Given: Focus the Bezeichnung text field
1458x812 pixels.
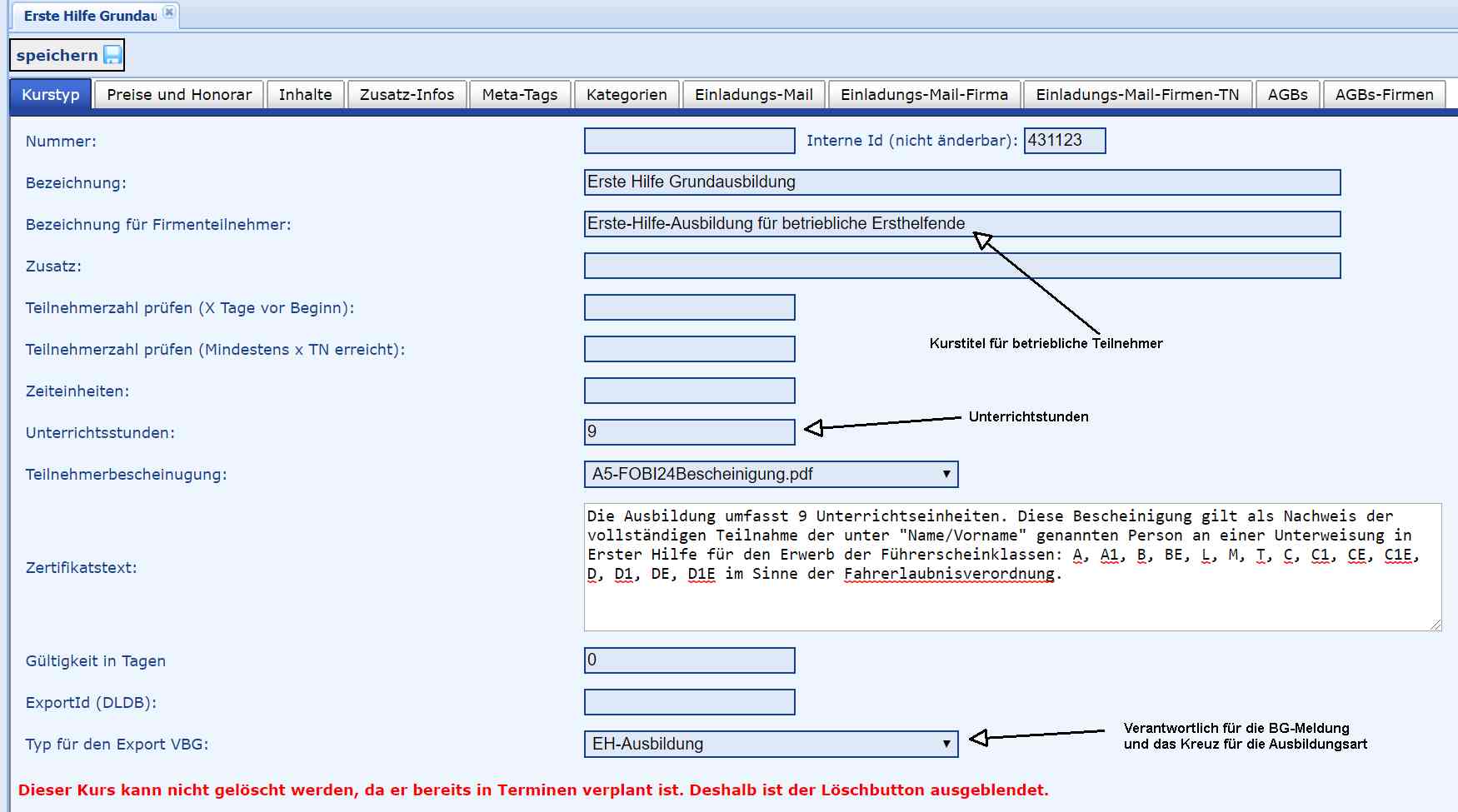Looking at the screenshot, I should tap(961, 182).
